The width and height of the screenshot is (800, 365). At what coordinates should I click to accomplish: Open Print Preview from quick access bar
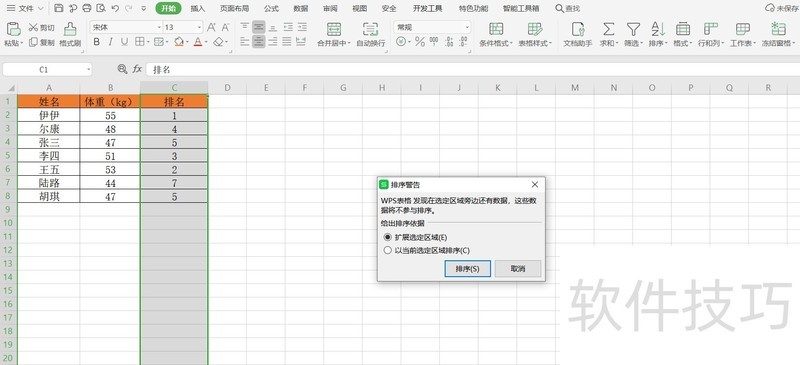point(101,8)
